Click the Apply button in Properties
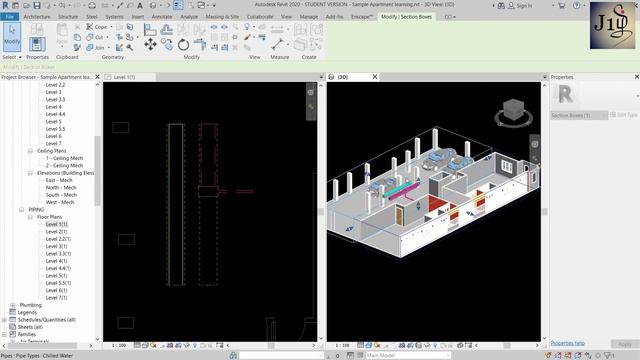Image resolution: width=640 pixels, height=360 pixels. pos(624,344)
